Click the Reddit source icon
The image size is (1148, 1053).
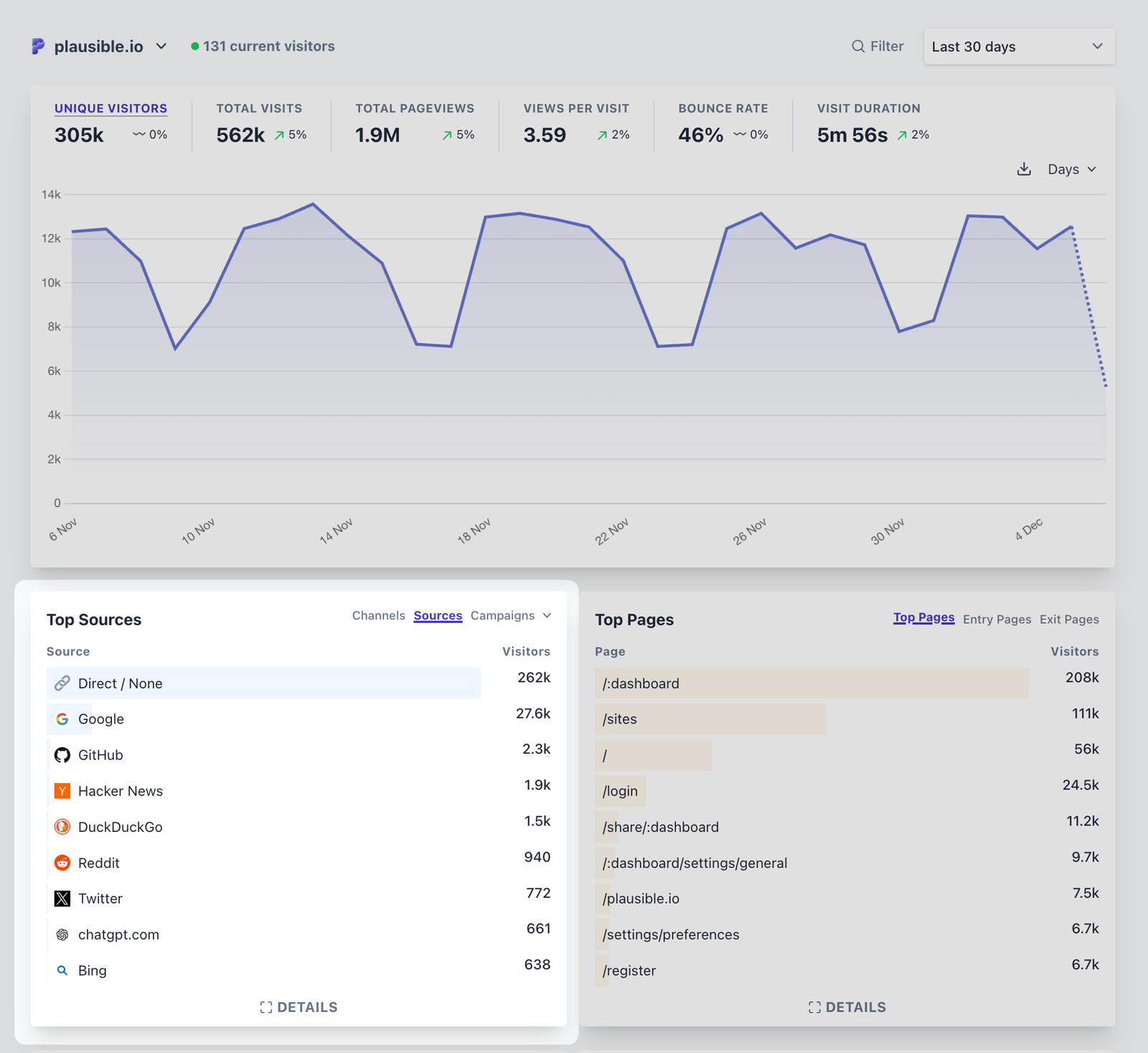click(x=62, y=863)
